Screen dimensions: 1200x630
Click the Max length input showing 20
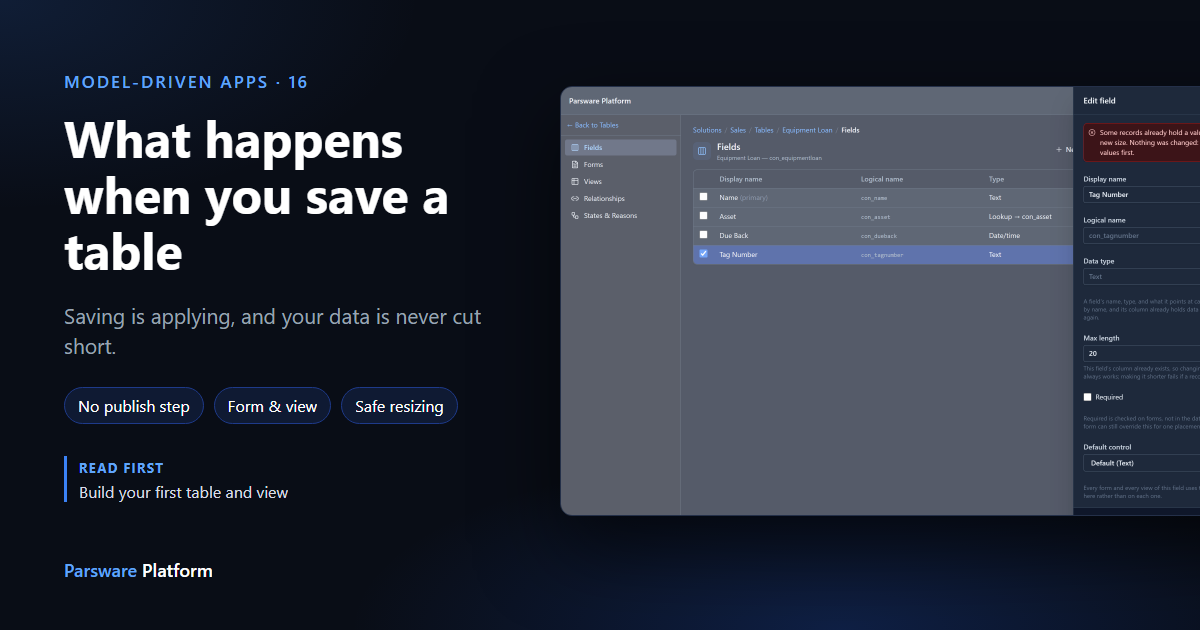point(1142,354)
